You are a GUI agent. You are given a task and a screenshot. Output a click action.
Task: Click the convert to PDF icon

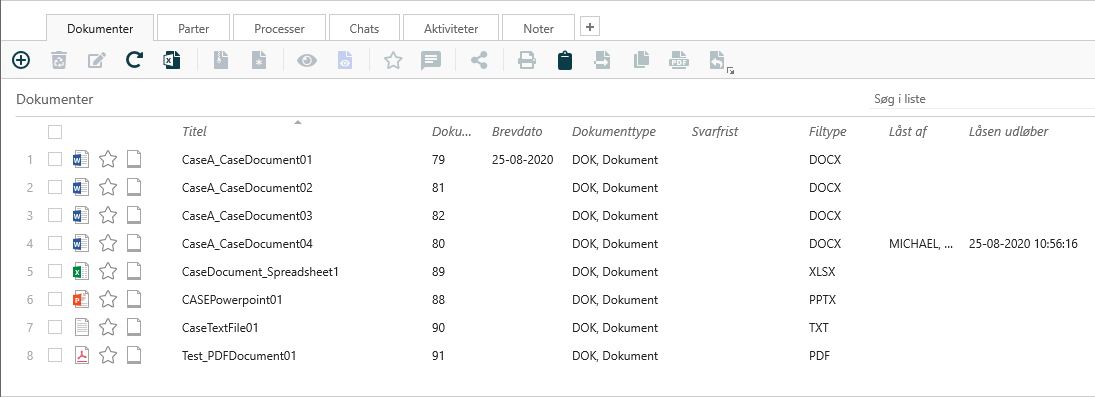(x=679, y=60)
